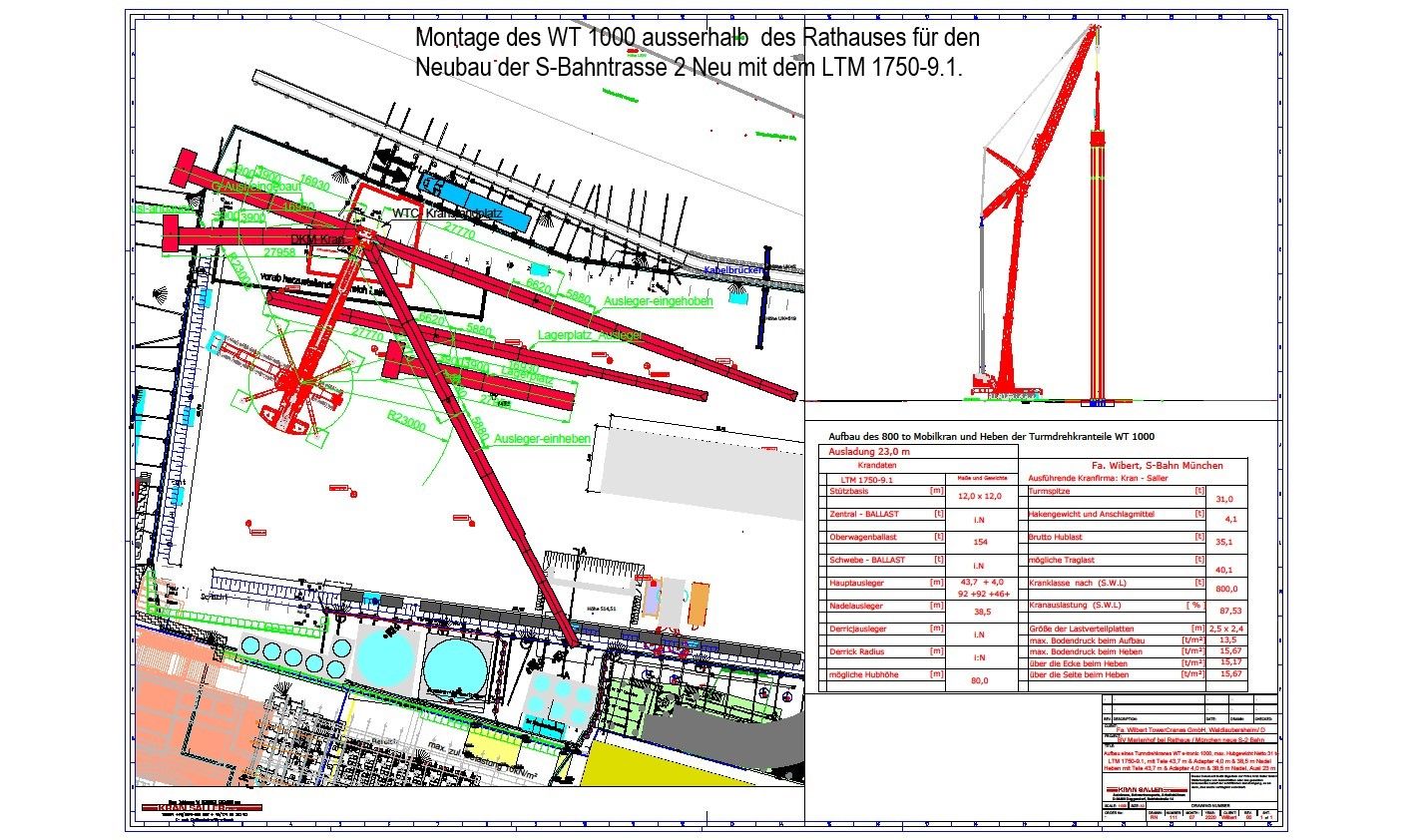The image size is (1413, 840).
Task: Click the 'Ausleger-einheben' green annotation
Action: (543, 439)
